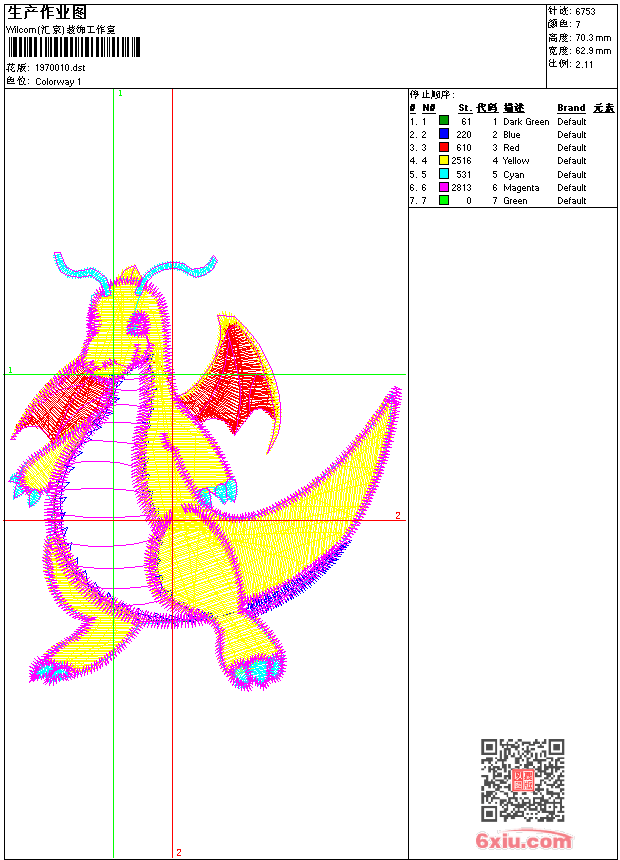Select the file name 1970010.dst
The width and height of the screenshot is (620, 860).
(60, 68)
